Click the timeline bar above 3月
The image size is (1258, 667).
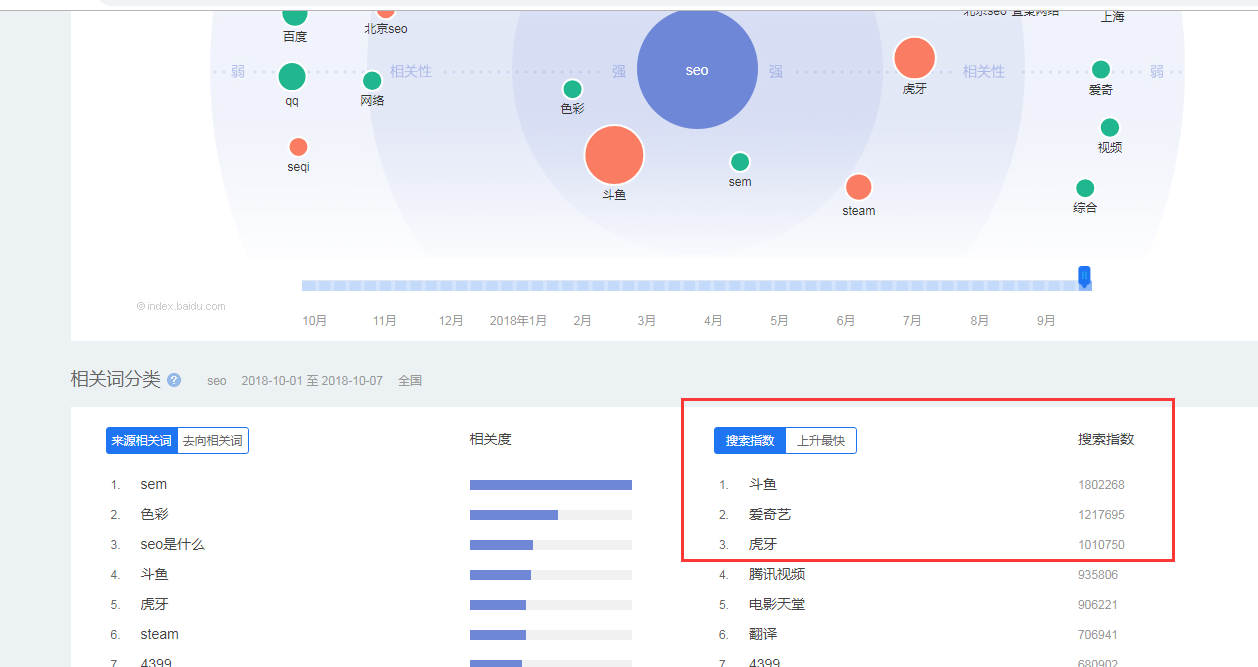647,286
